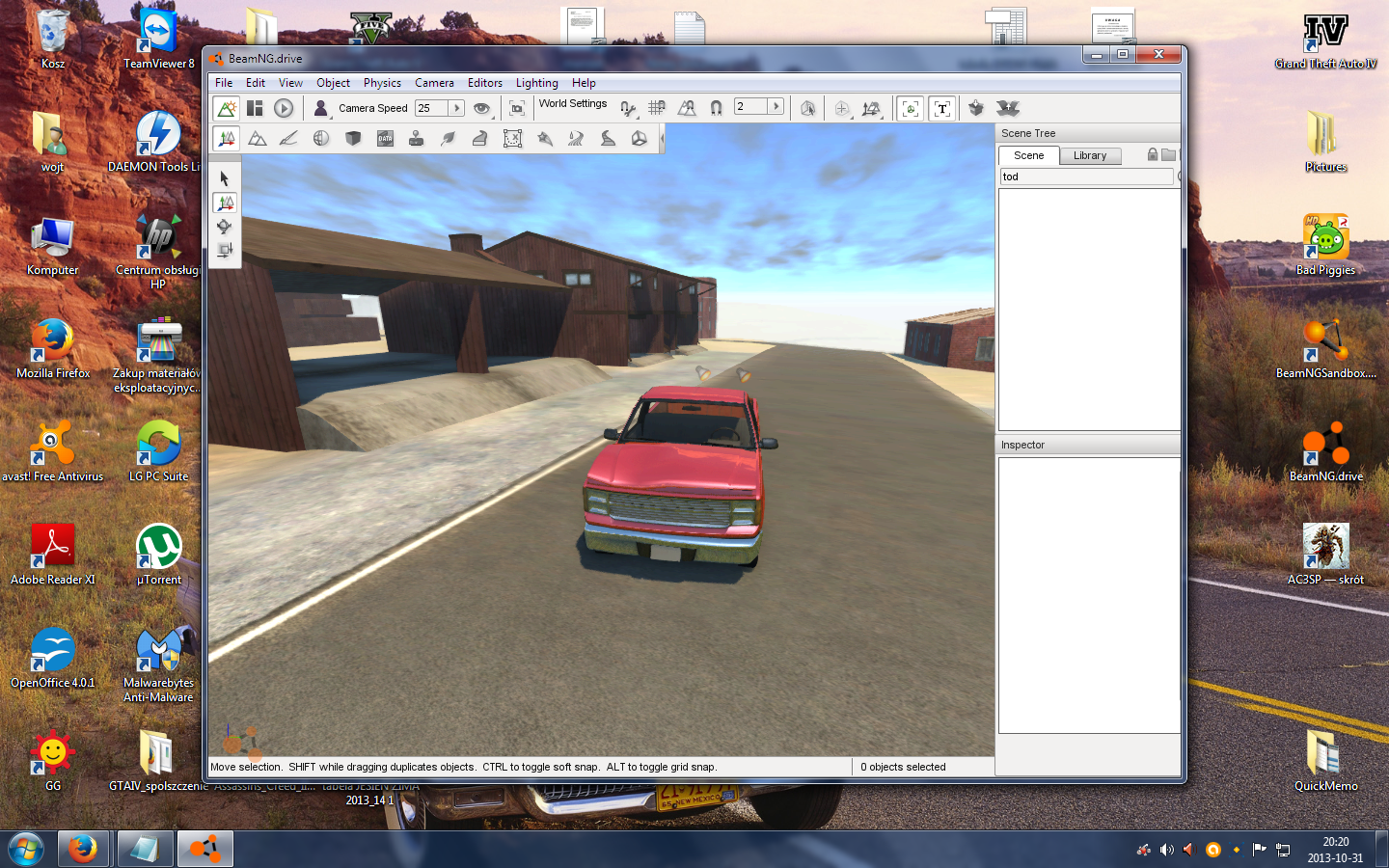Open the Camera menu
Image resolution: width=1389 pixels, height=868 pixels.
pyautogui.click(x=434, y=83)
